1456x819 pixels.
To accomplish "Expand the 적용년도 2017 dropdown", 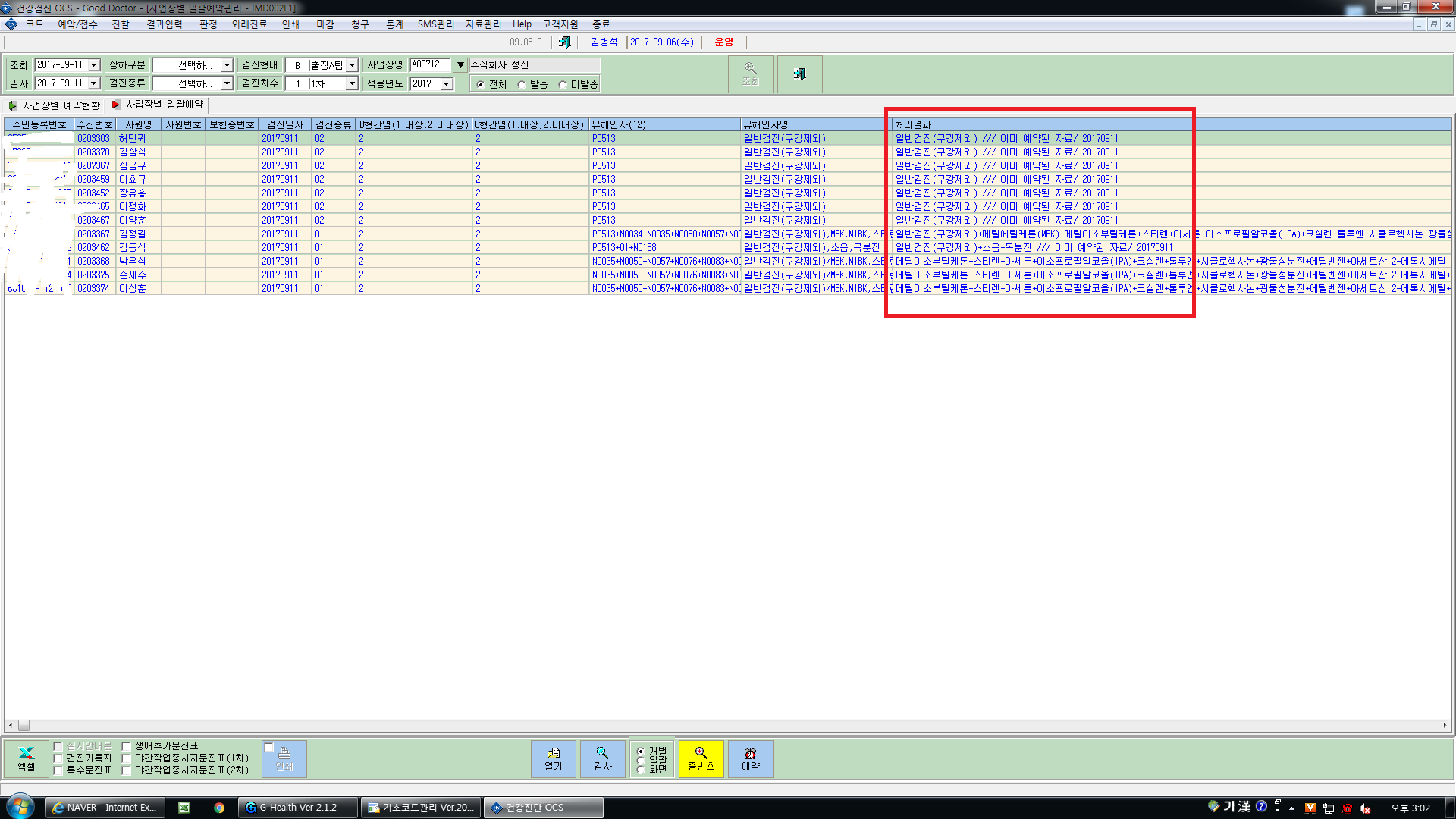I will pos(447,83).
